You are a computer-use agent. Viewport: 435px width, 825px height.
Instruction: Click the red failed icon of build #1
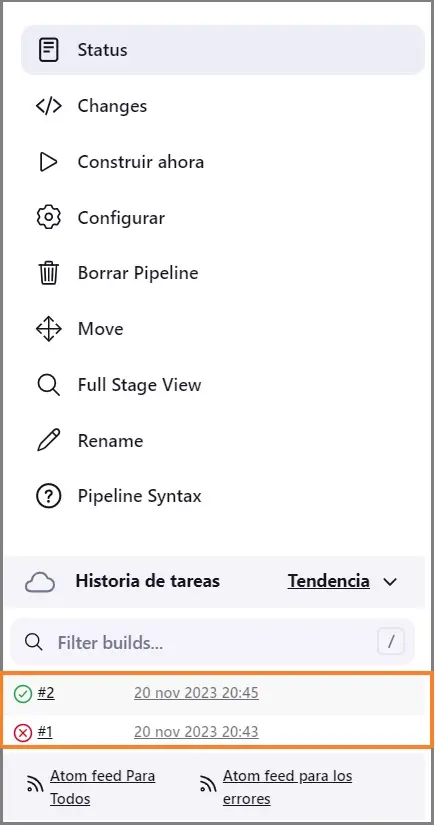click(23, 732)
